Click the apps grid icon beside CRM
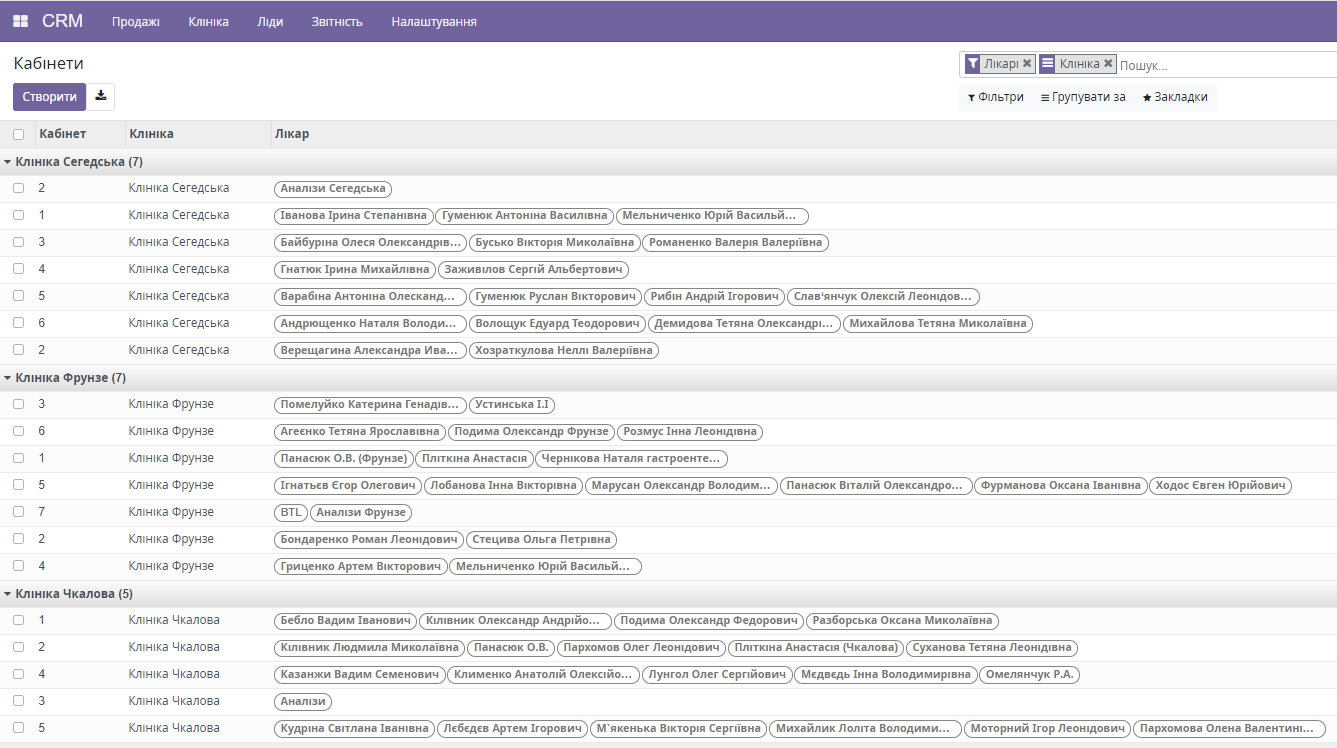1337x748 pixels. click(19, 20)
